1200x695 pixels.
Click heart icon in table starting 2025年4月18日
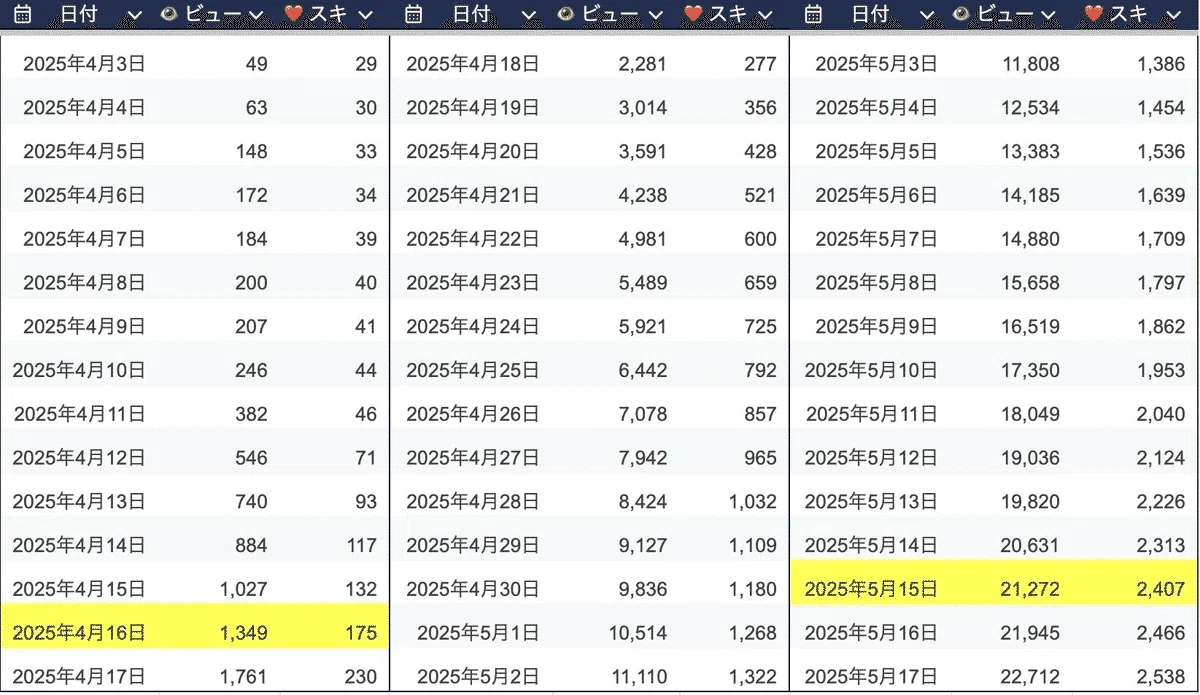[x=693, y=14]
